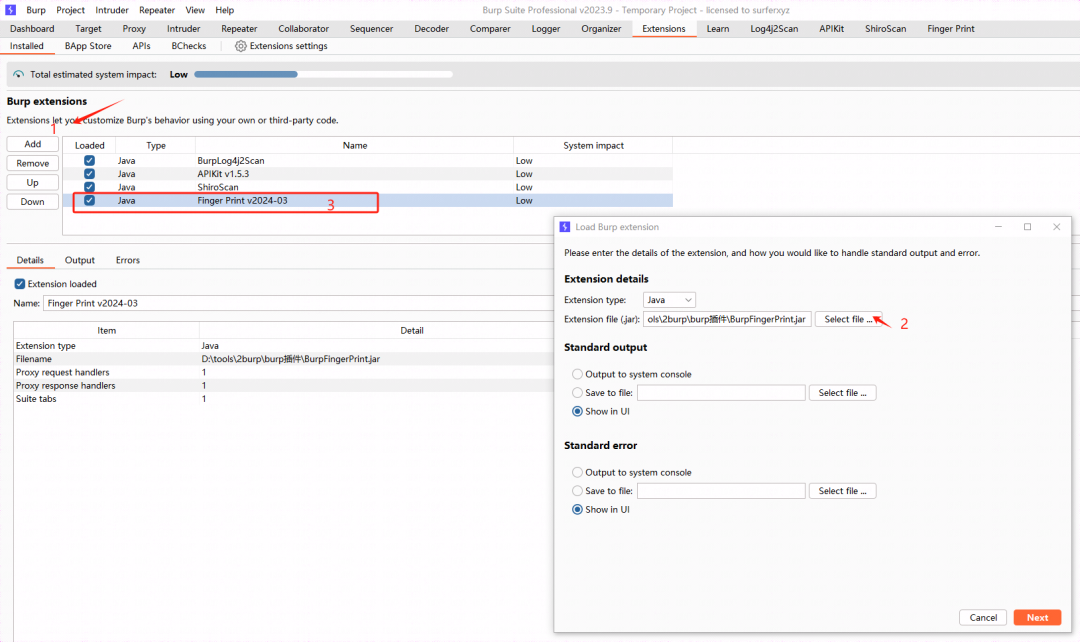Open the ShiroScan tab
The width and height of the screenshot is (1080, 642).
pos(886,29)
